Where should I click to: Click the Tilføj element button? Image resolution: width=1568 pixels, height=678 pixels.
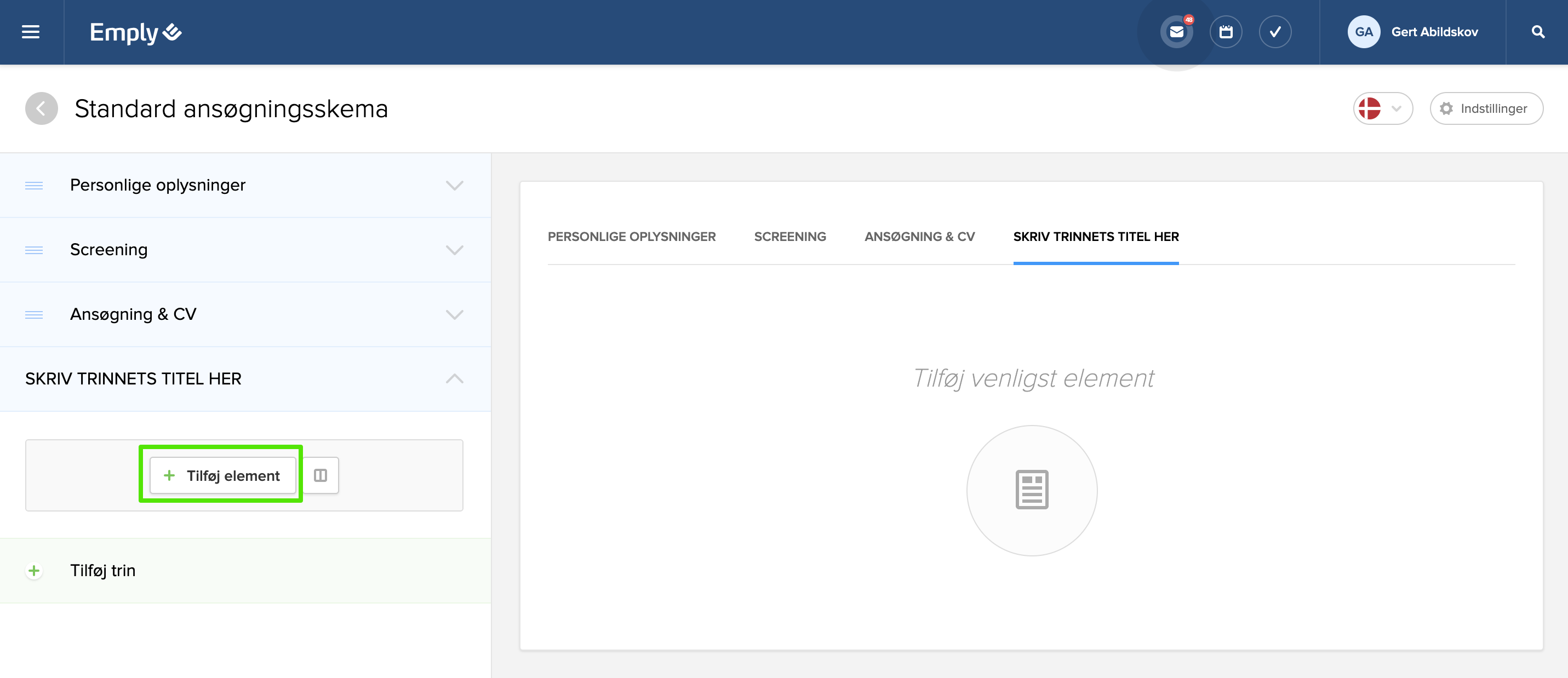(223, 475)
